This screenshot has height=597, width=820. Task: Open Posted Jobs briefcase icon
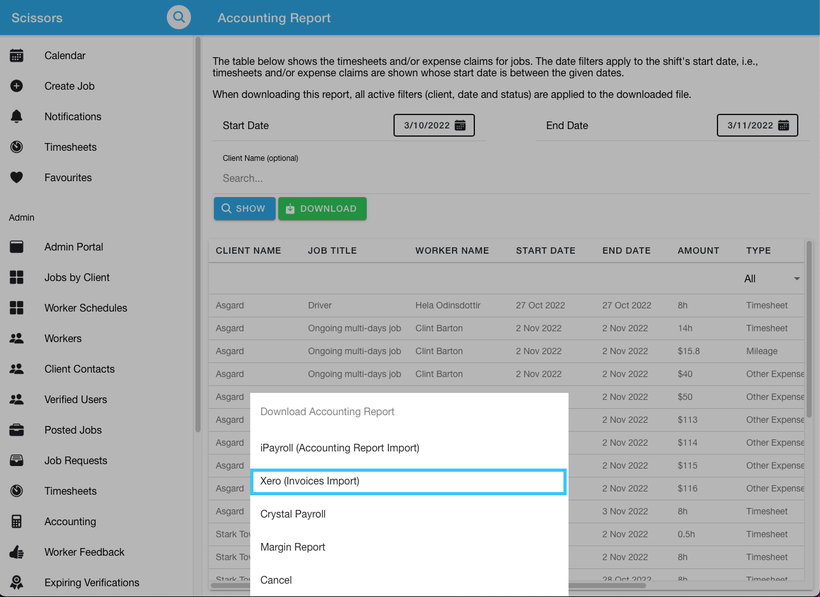point(17,430)
